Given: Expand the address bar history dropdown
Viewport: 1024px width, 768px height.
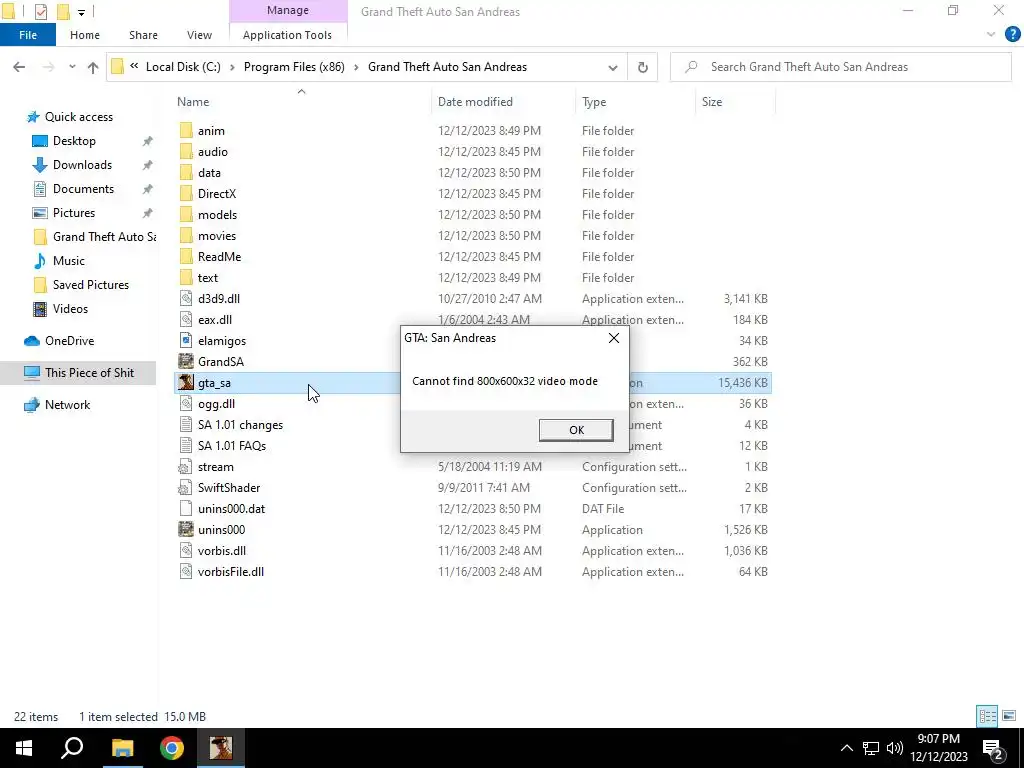Looking at the screenshot, I should pos(613,67).
